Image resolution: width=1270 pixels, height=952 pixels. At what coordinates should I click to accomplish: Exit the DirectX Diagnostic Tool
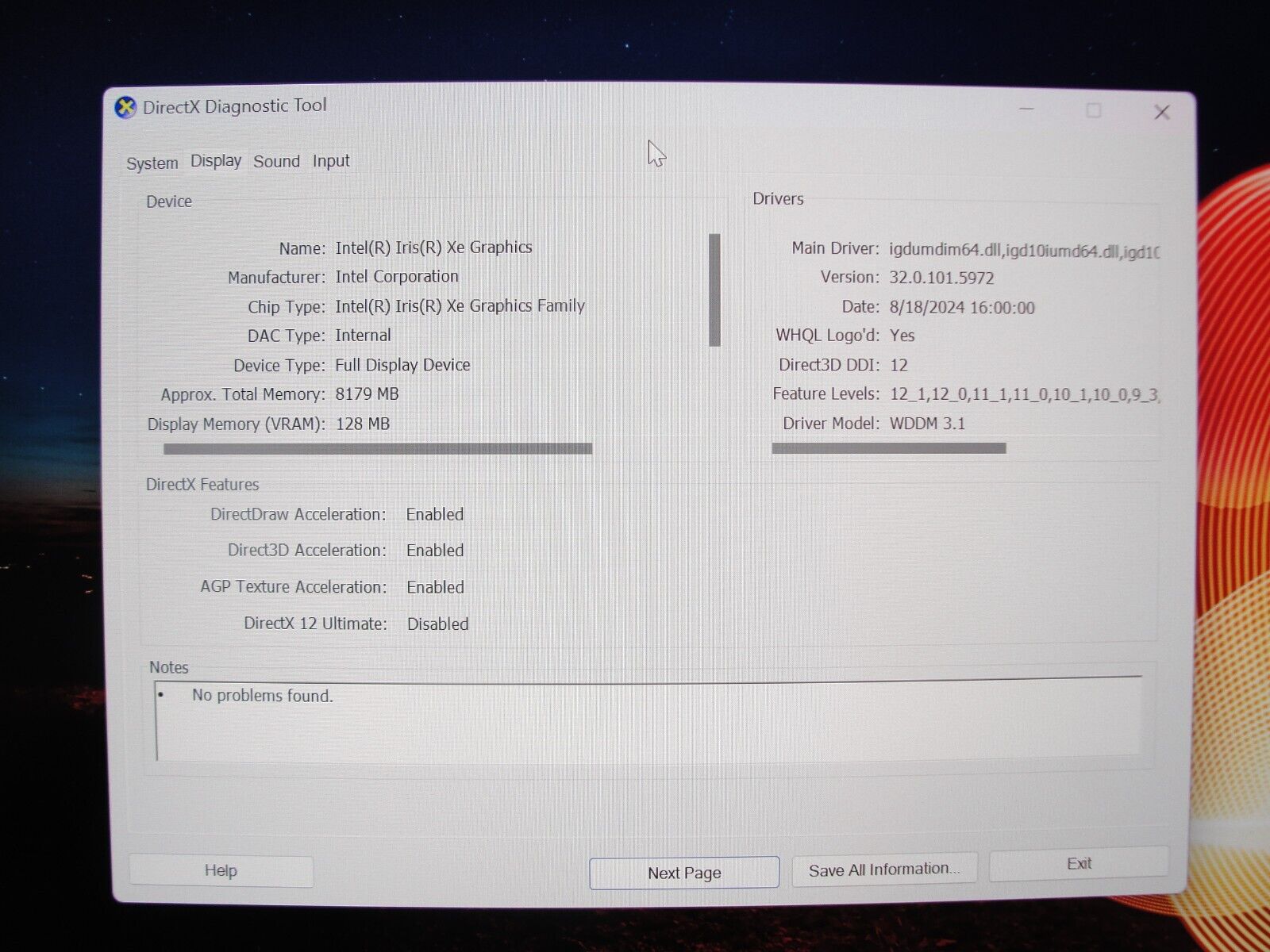(x=1079, y=863)
